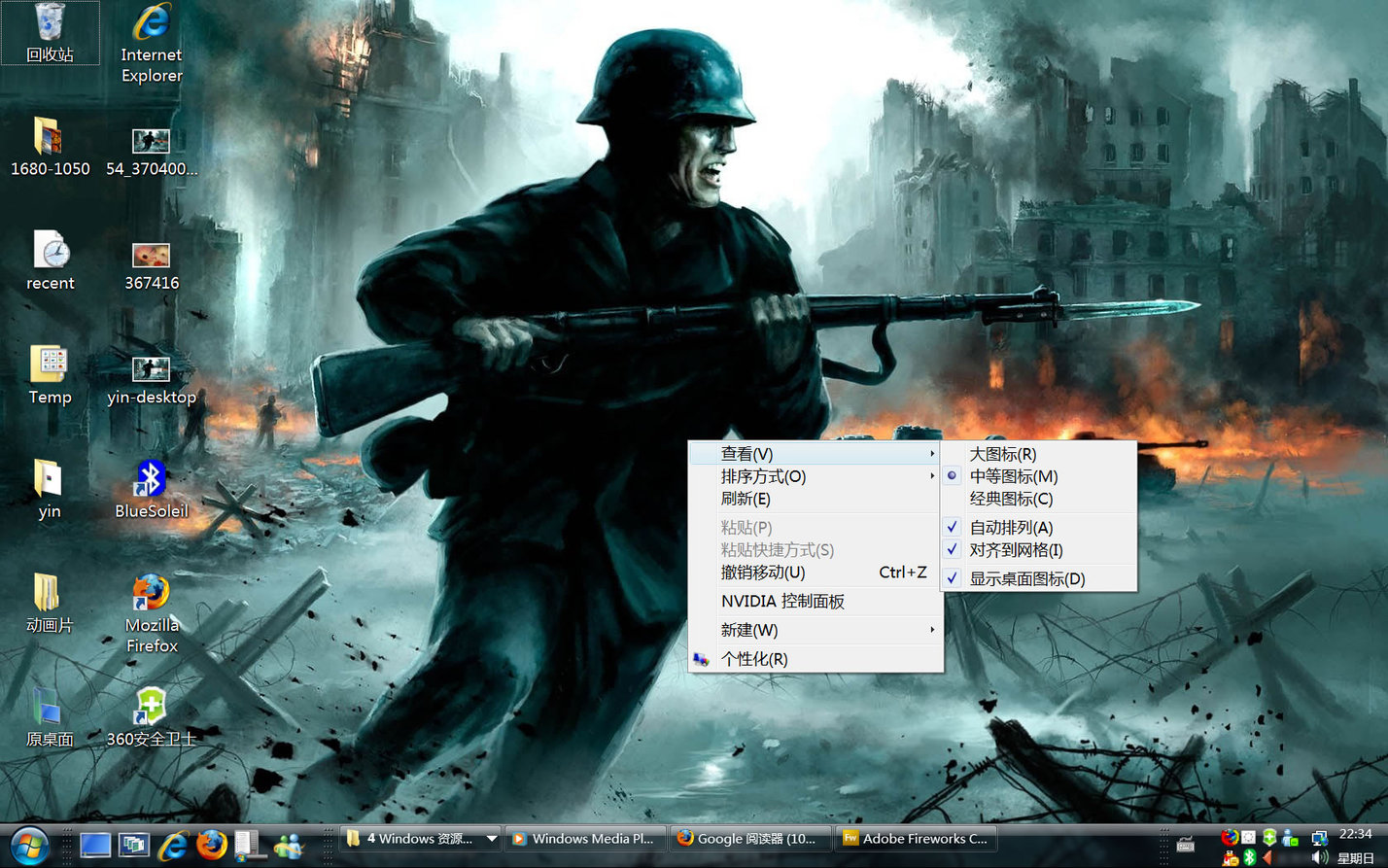Image resolution: width=1388 pixels, height=868 pixels.
Task: Choose 中等图标(M) medium icons option
Action: click(1038, 476)
